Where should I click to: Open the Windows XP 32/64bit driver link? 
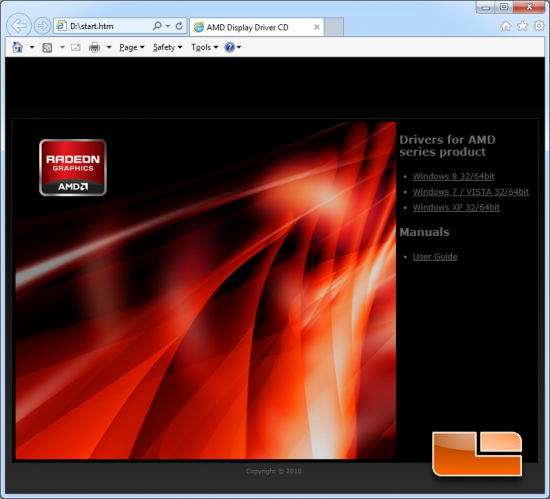[x=456, y=207]
